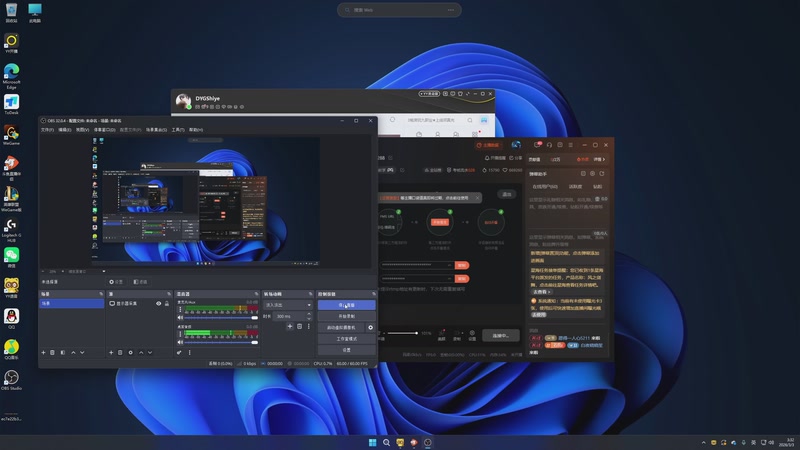Open the scene transition type dropdown
The image size is (800, 450).
pyautogui.click(x=287, y=305)
